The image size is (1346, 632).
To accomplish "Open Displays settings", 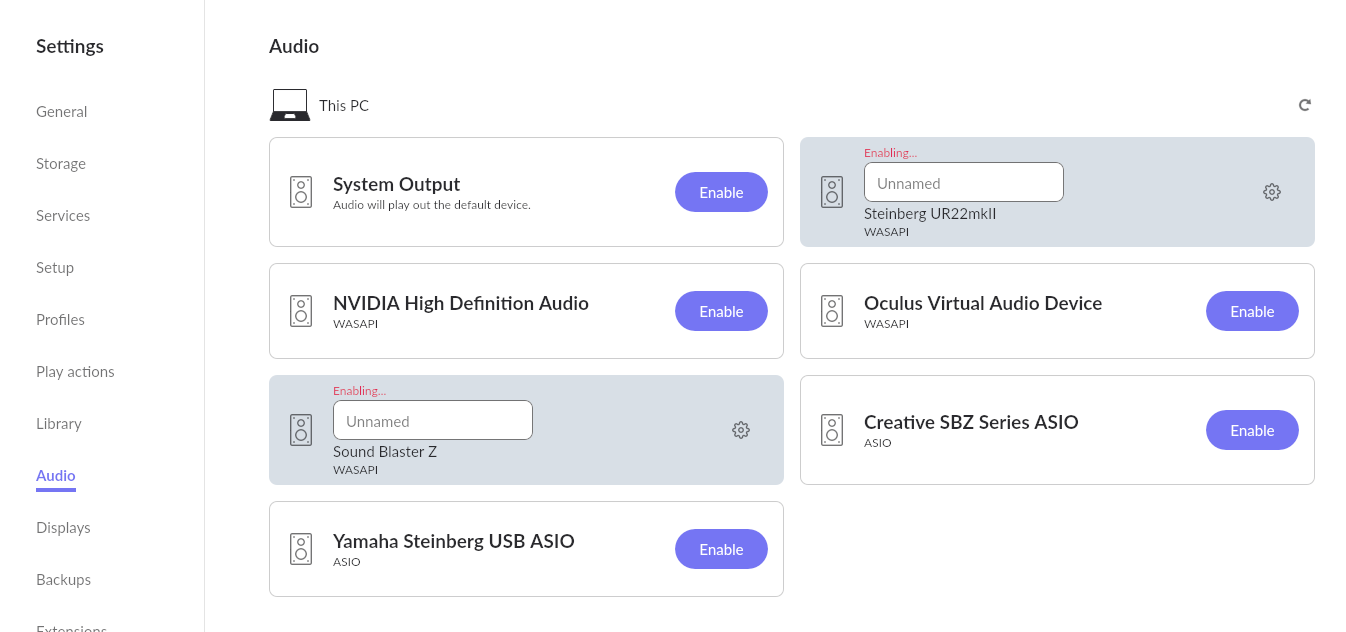I will click(63, 528).
